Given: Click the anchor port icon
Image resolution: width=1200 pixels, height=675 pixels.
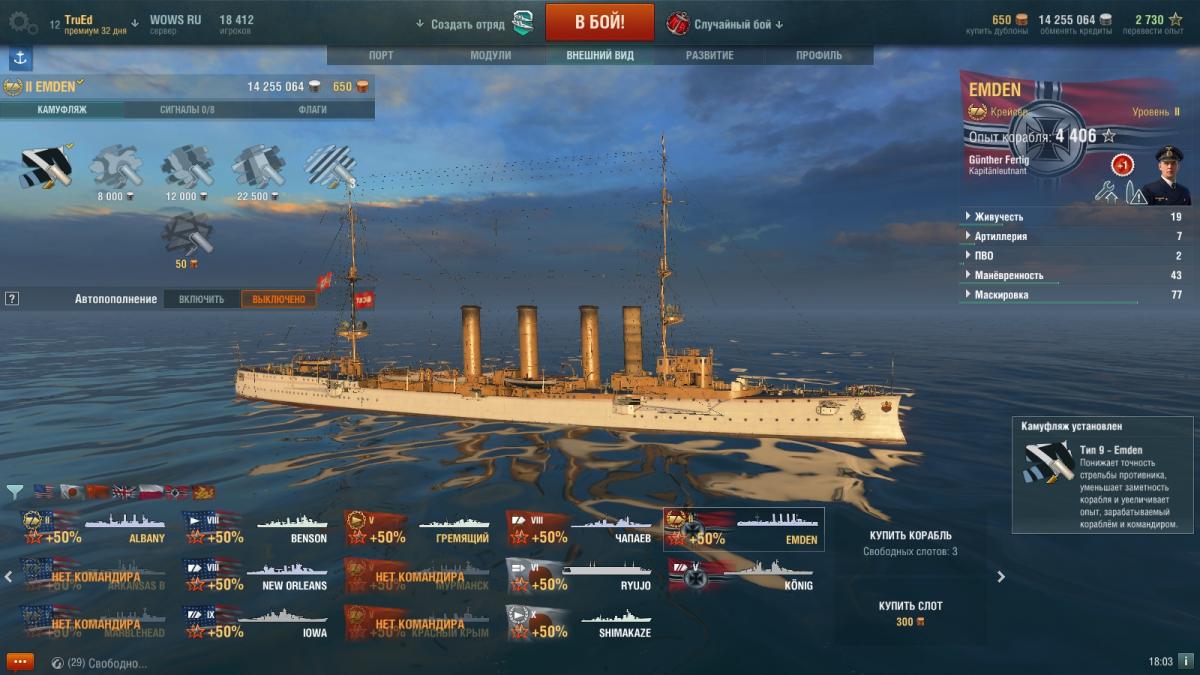Looking at the screenshot, I should point(20,57).
